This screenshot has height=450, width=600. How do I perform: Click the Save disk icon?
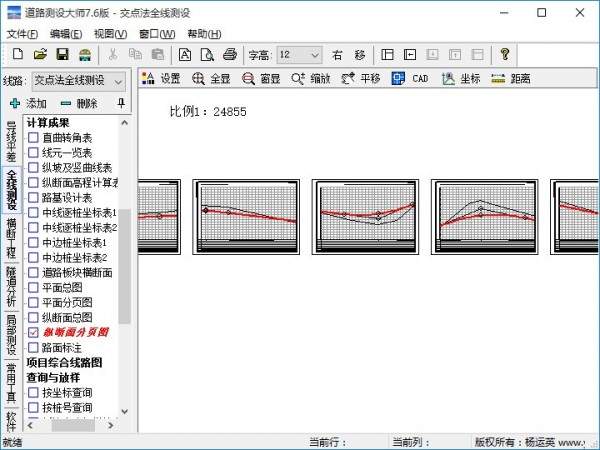(62, 54)
